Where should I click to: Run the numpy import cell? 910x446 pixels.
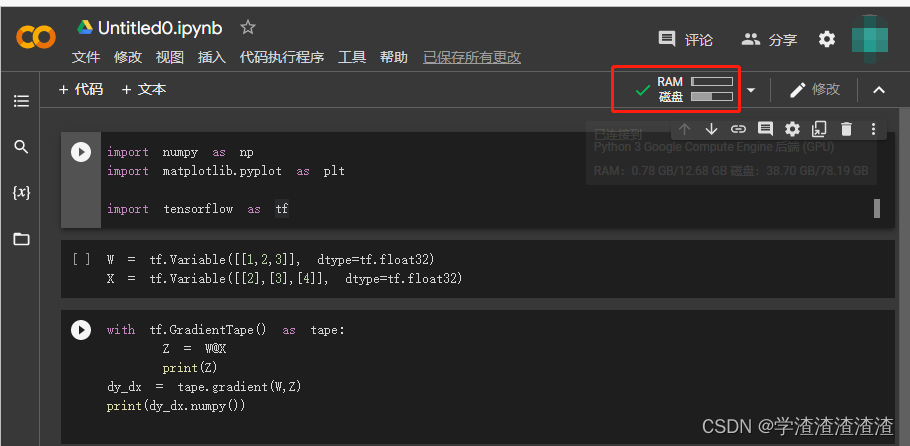(x=81, y=152)
